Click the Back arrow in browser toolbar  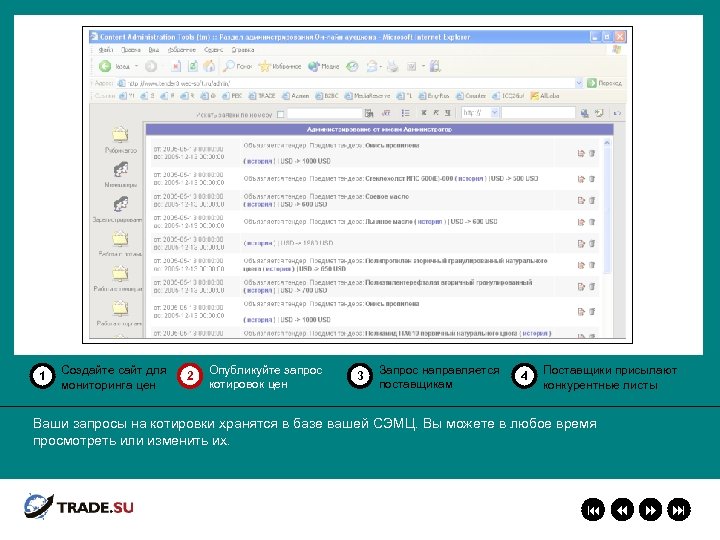(x=105, y=66)
